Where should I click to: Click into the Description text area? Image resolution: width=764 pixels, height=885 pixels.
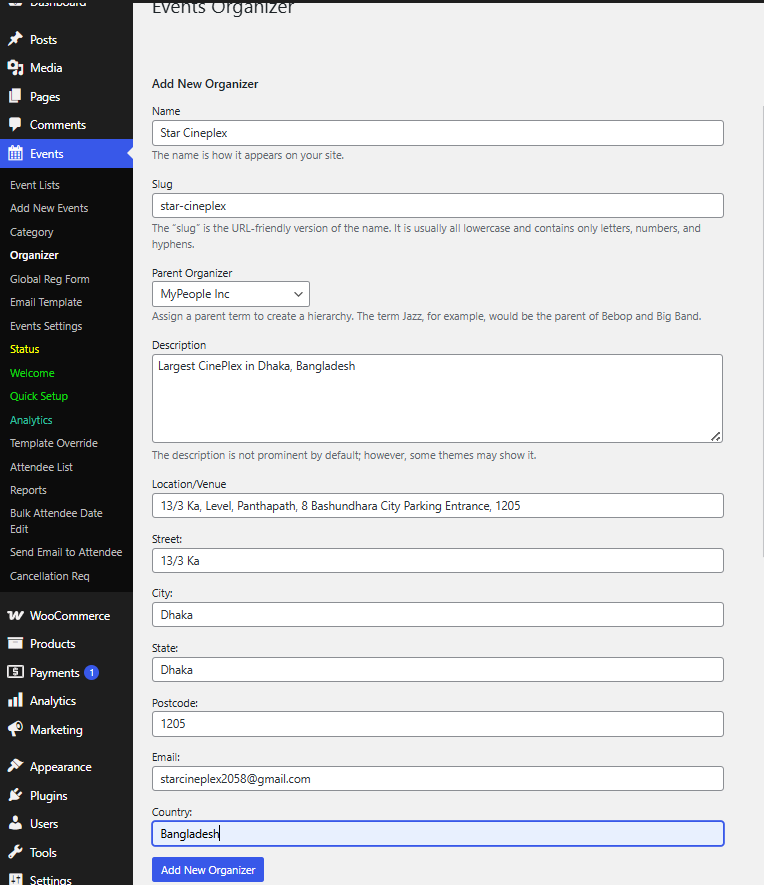437,398
